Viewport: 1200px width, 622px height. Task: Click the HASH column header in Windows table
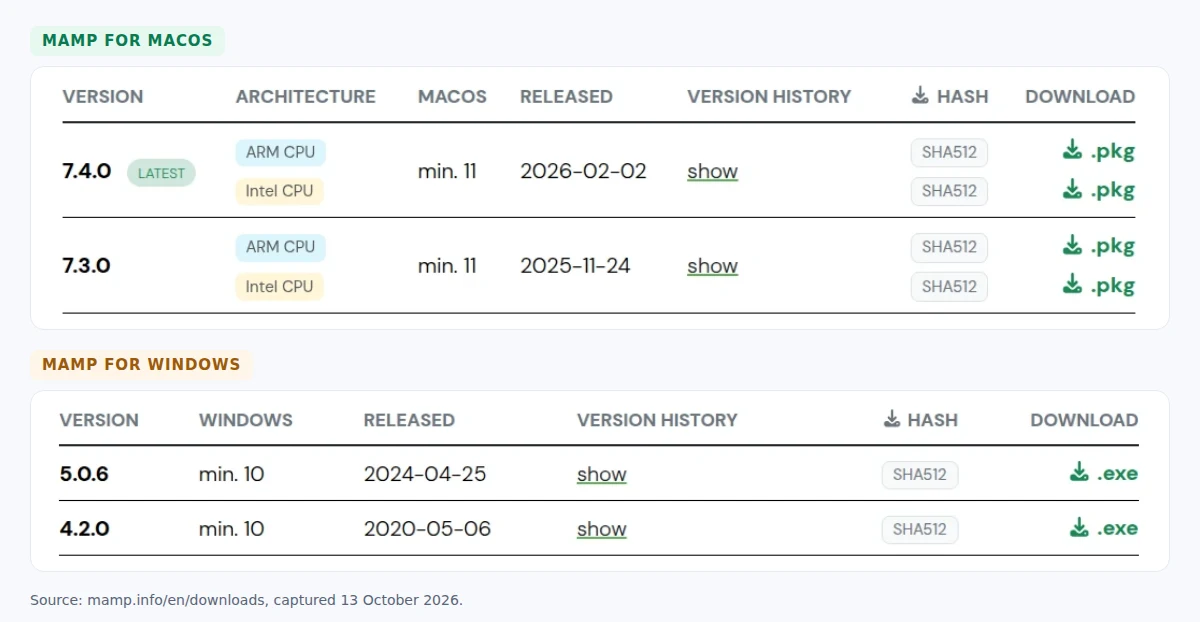click(x=921, y=420)
